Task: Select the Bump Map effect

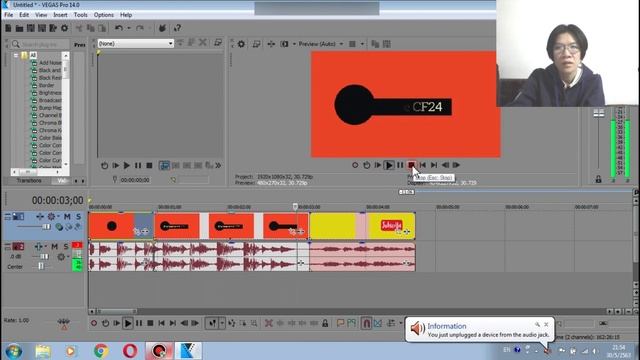Action: (50, 108)
